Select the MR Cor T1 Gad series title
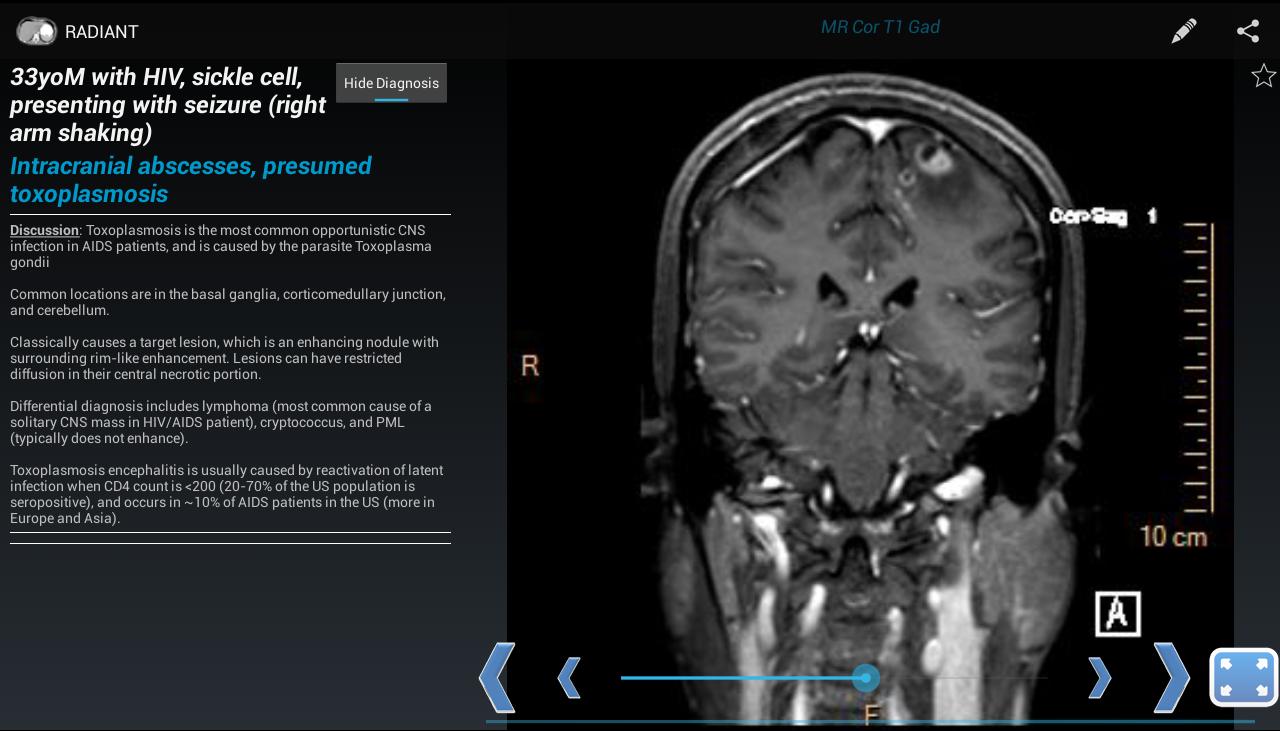Screen dimensions: 1280x731 pos(880,27)
